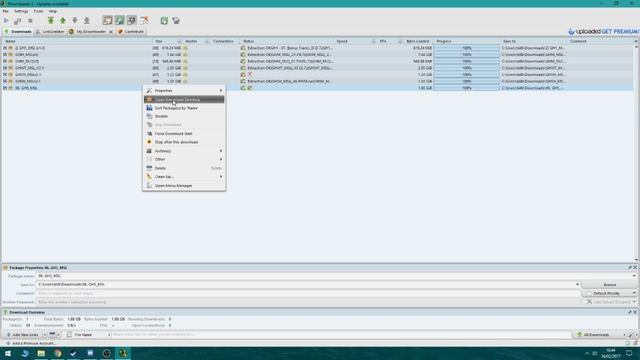Open Properties submenu in context menu

pos(184,91)
